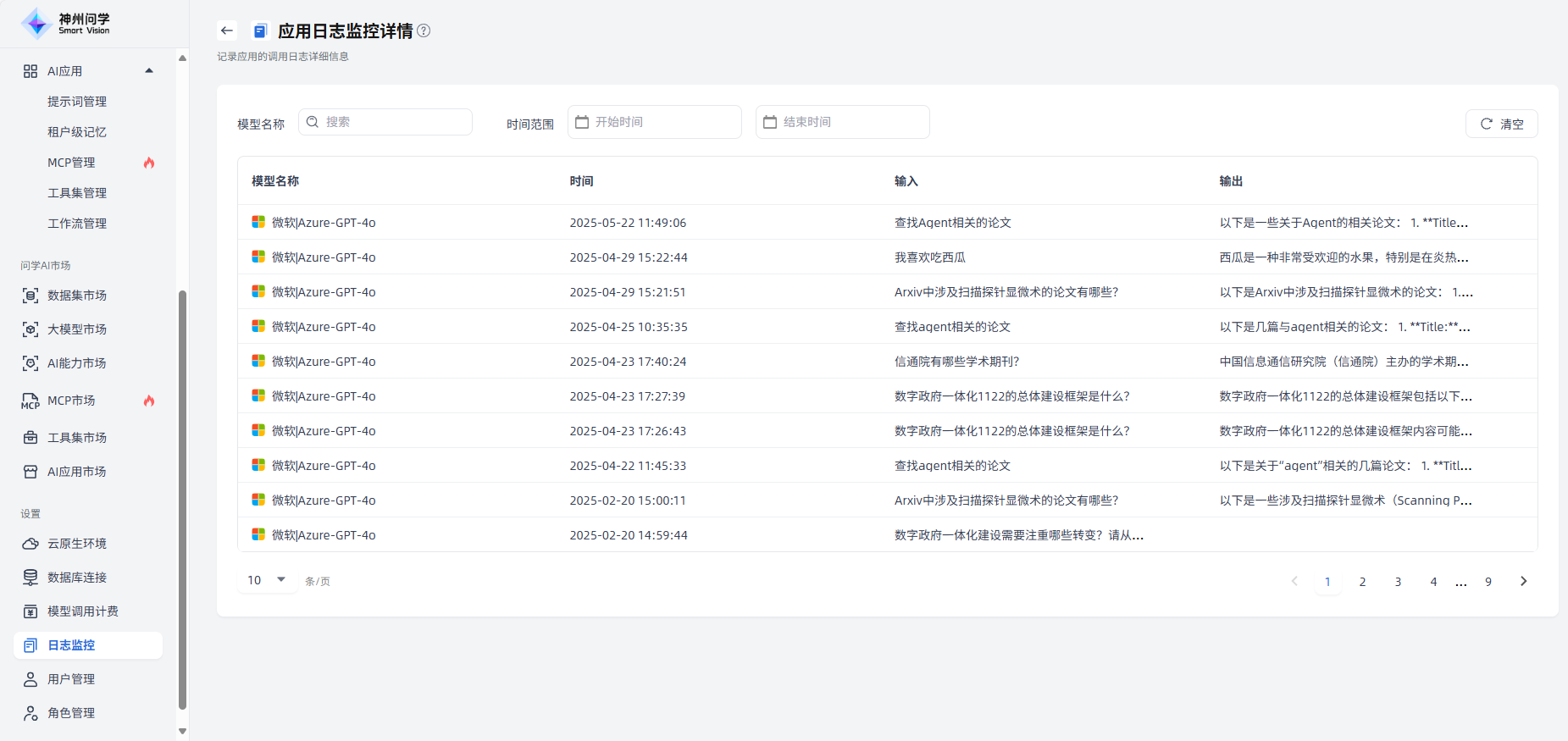The width and height of the screenshot is (1568, 741).
Task: Go to page 3 of the log list
Action: tap(1398, 582)
